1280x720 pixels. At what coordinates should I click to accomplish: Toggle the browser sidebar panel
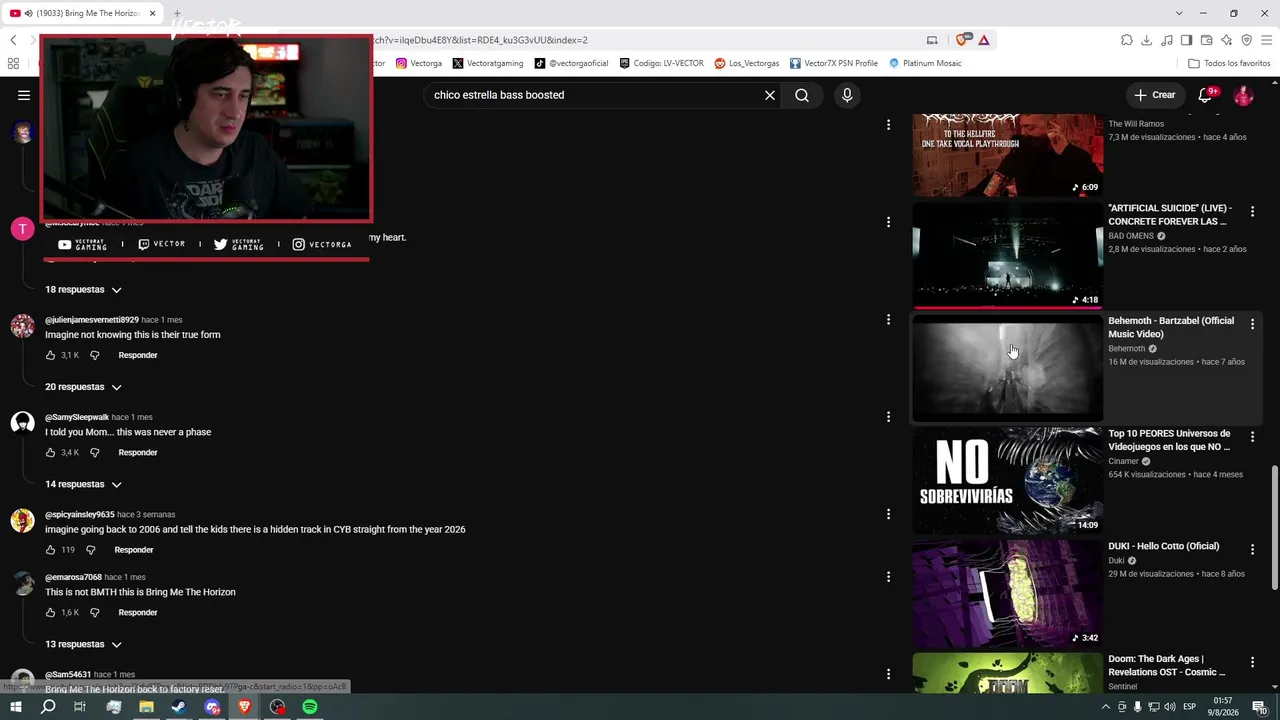pos(1187,40)
